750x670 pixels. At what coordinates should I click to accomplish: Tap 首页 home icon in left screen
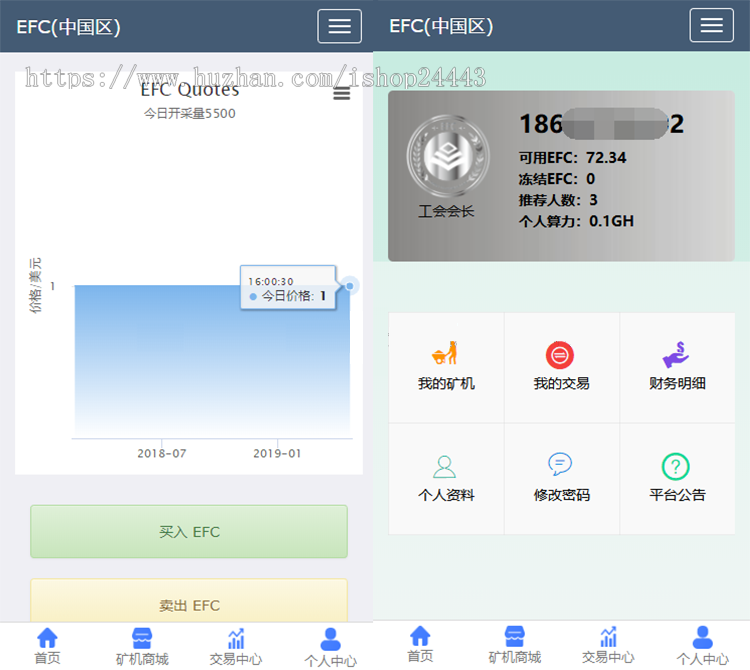click(47, 637)
